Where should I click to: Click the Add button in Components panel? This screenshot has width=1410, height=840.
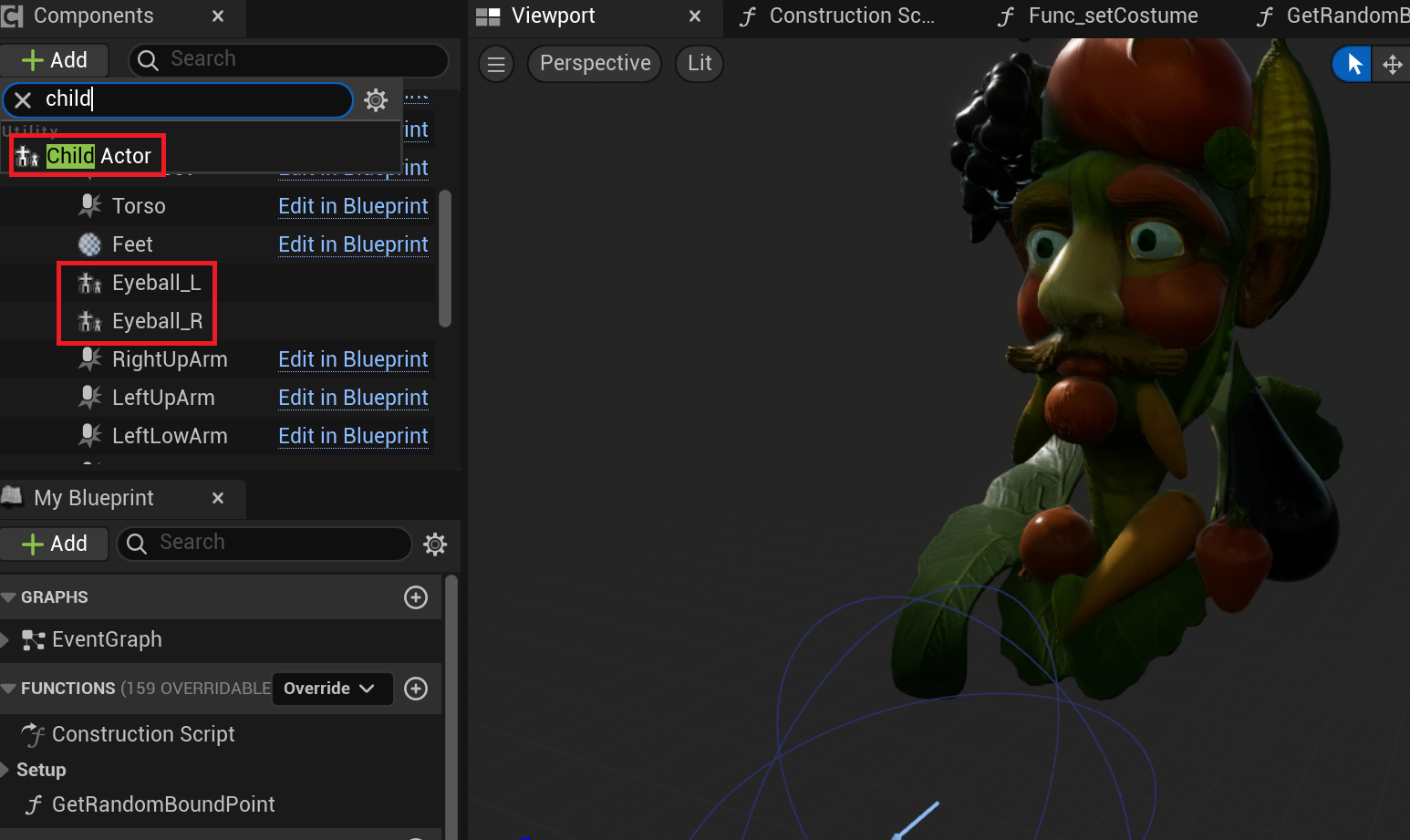[x=55, y=60]
